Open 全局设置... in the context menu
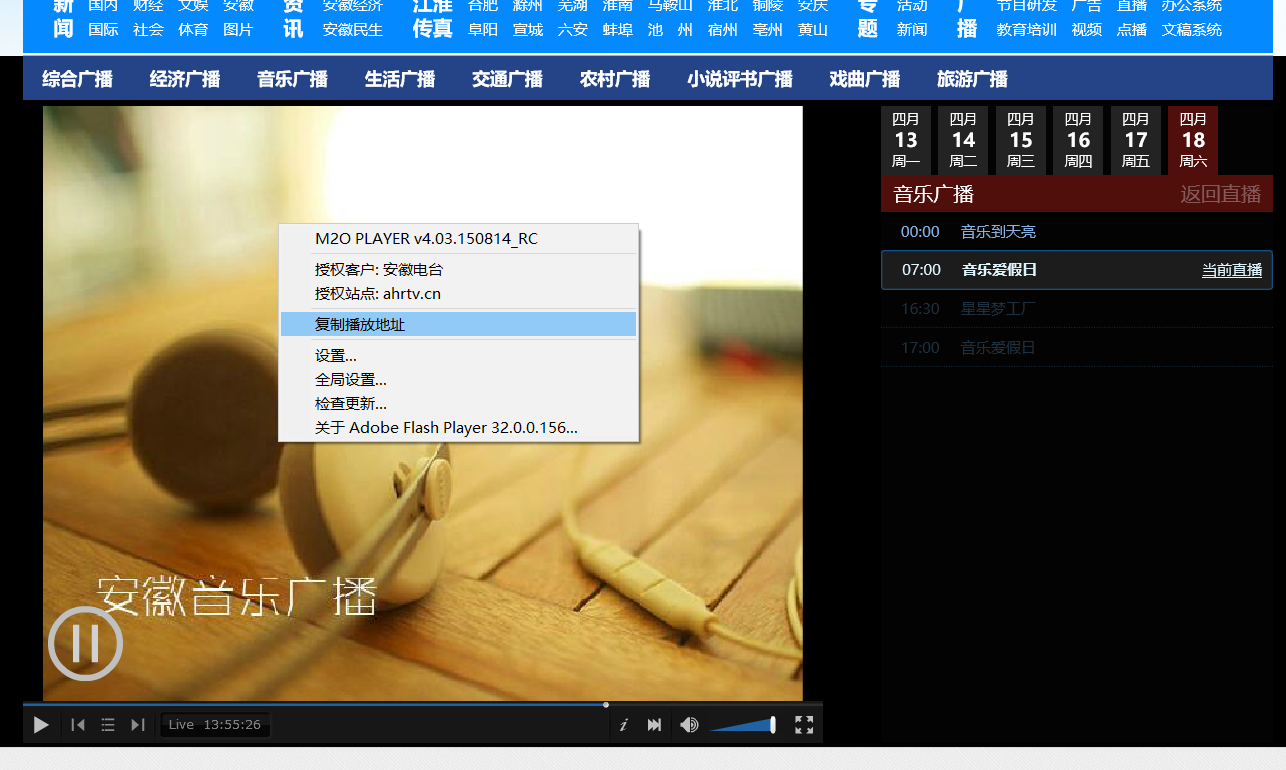Screen dimensions: 1286x770 point(458,379)
